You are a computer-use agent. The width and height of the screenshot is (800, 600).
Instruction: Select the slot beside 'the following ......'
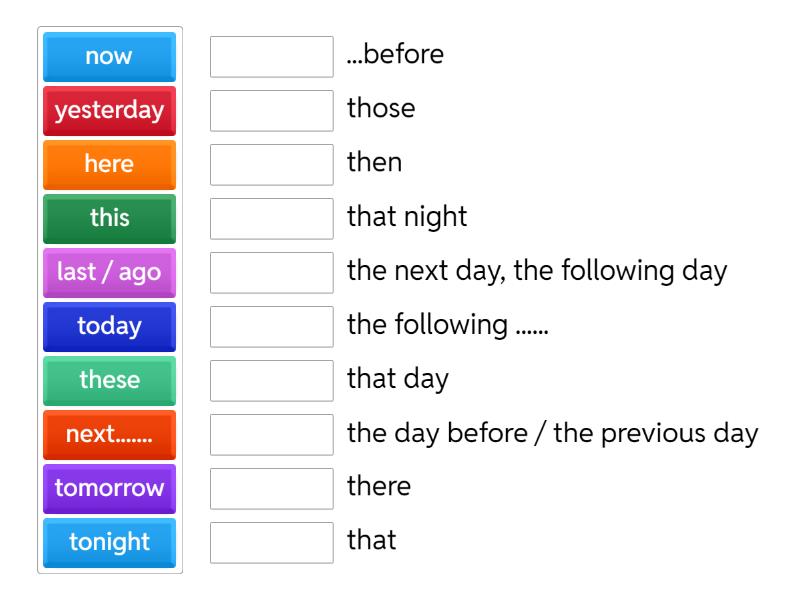click(272, 327)
